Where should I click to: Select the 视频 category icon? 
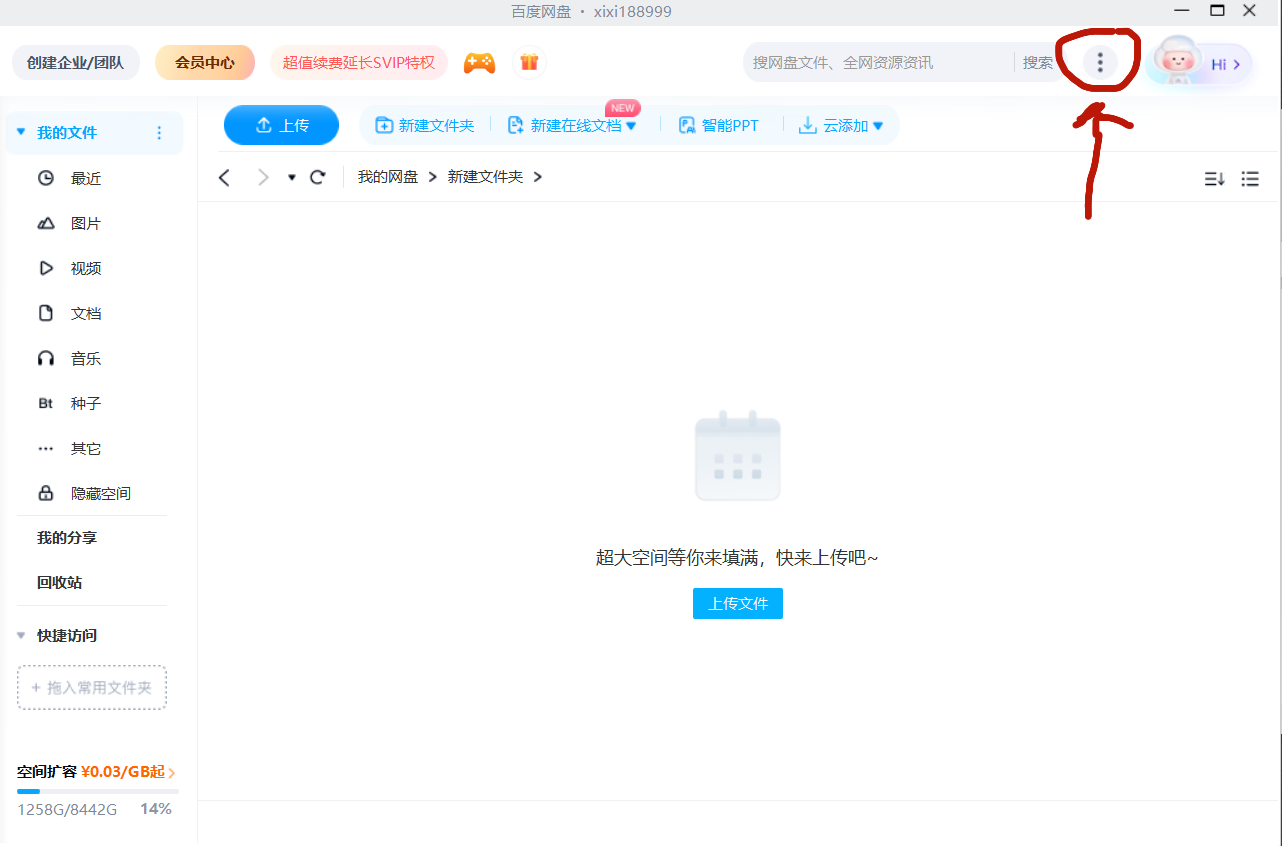(45, 268)
